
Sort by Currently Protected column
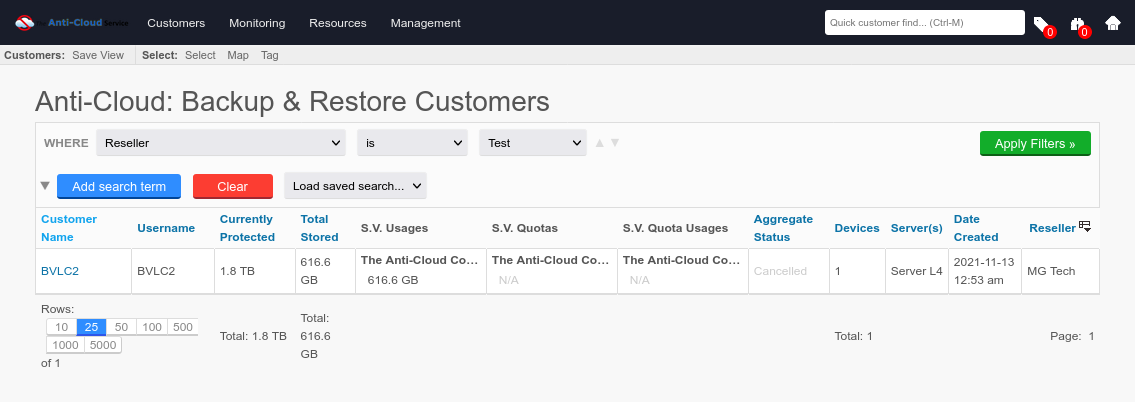coord(247,227)
